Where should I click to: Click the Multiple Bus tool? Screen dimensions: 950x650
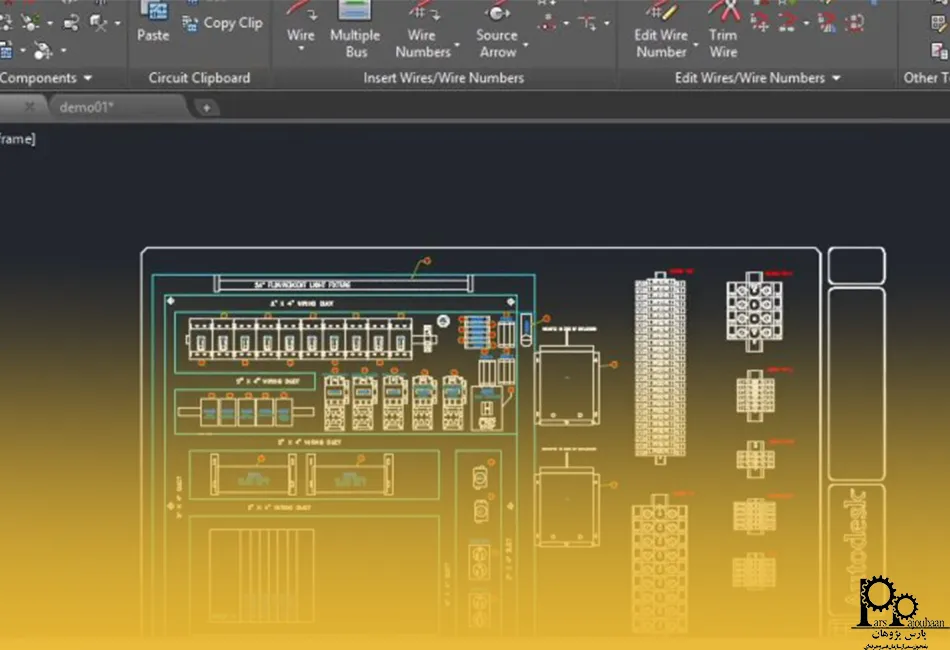[355, 14]
